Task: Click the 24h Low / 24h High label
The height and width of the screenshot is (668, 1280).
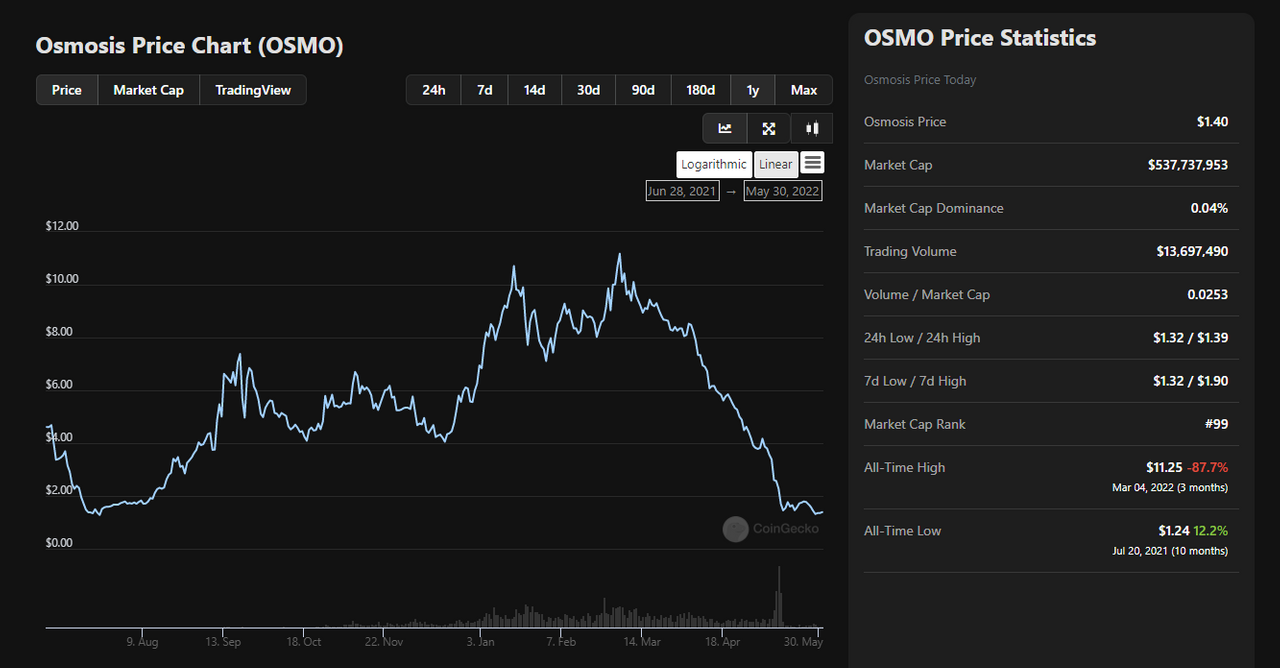Action: (922, 338)
